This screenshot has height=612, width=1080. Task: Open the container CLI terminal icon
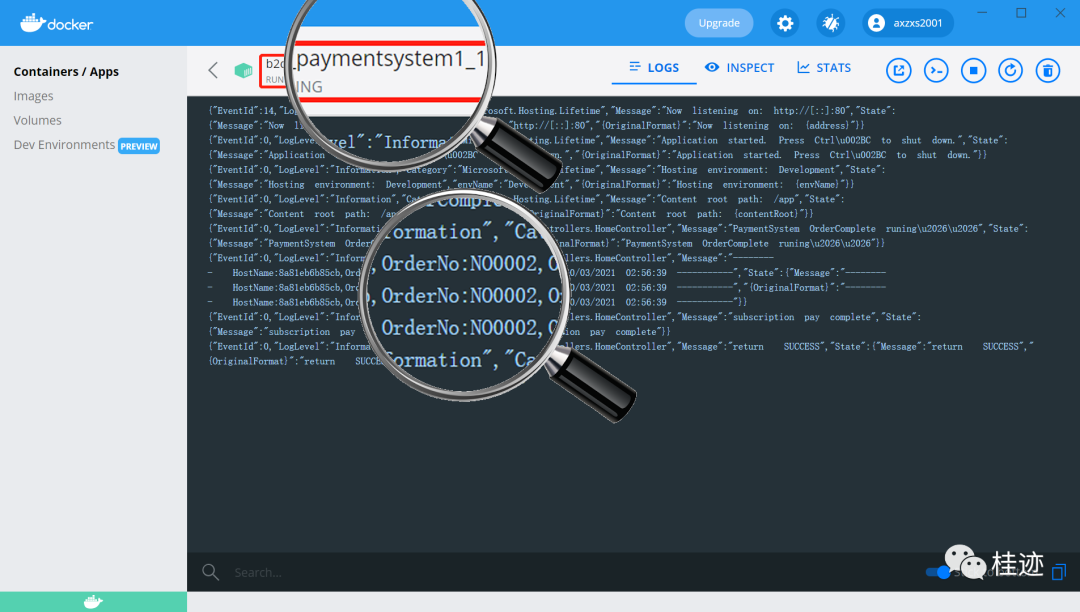click(936, 70)
